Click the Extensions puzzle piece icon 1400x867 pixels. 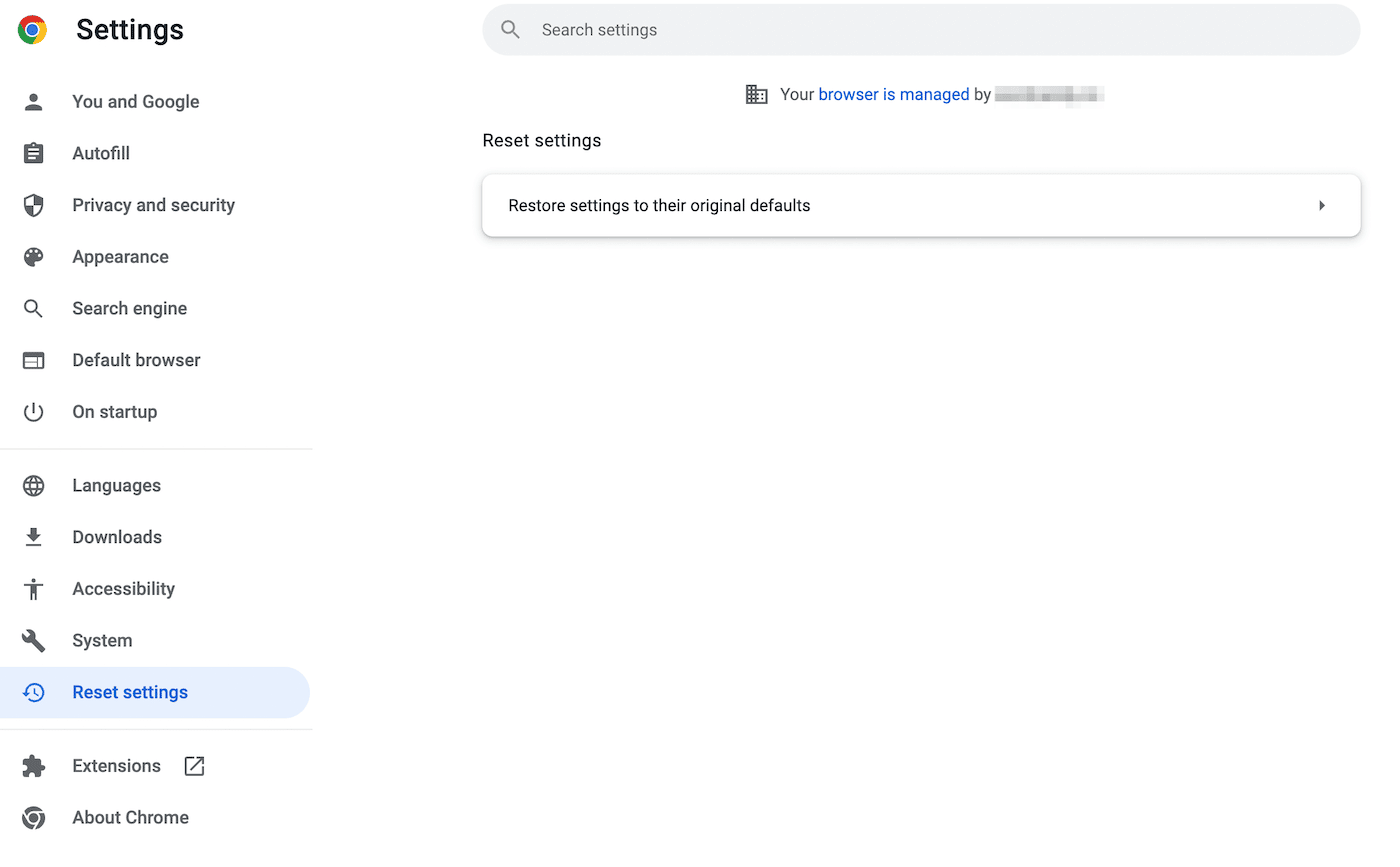(x=33, y=765)
